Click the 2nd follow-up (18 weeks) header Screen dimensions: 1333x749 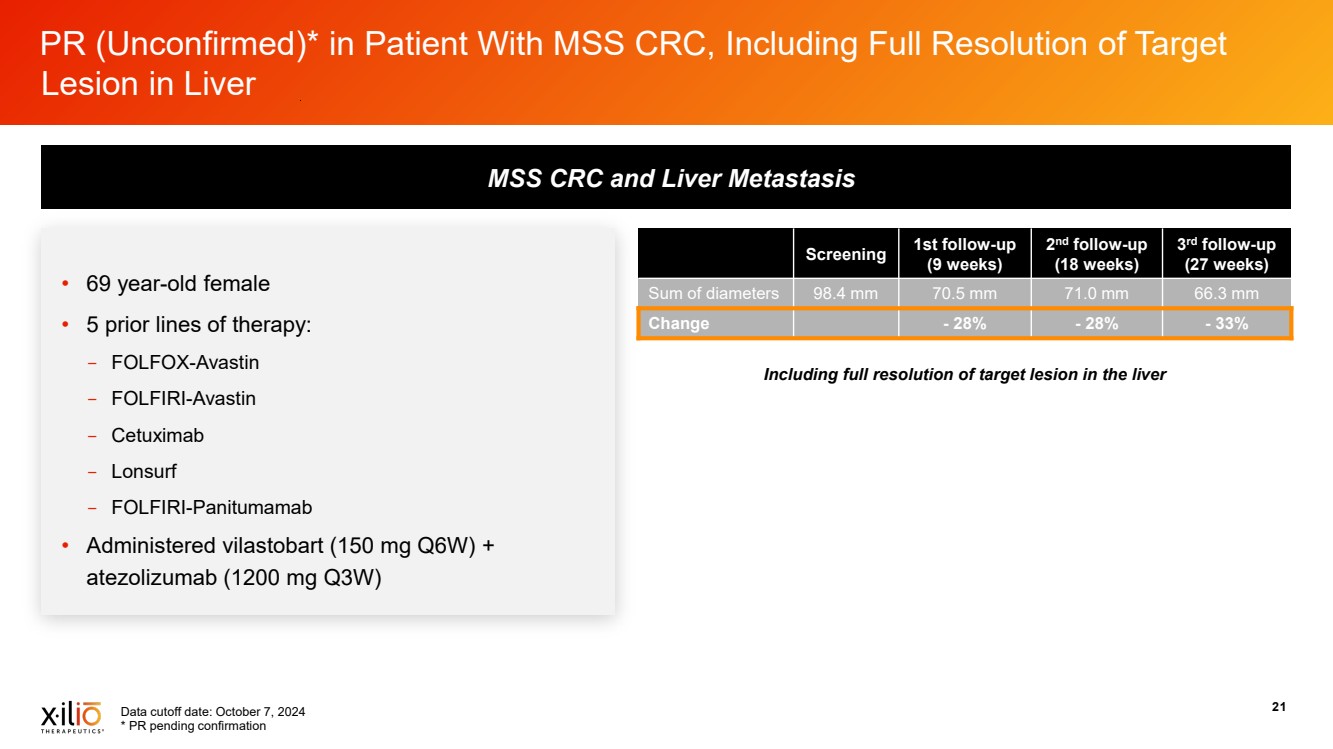(x=1095, y=254)
